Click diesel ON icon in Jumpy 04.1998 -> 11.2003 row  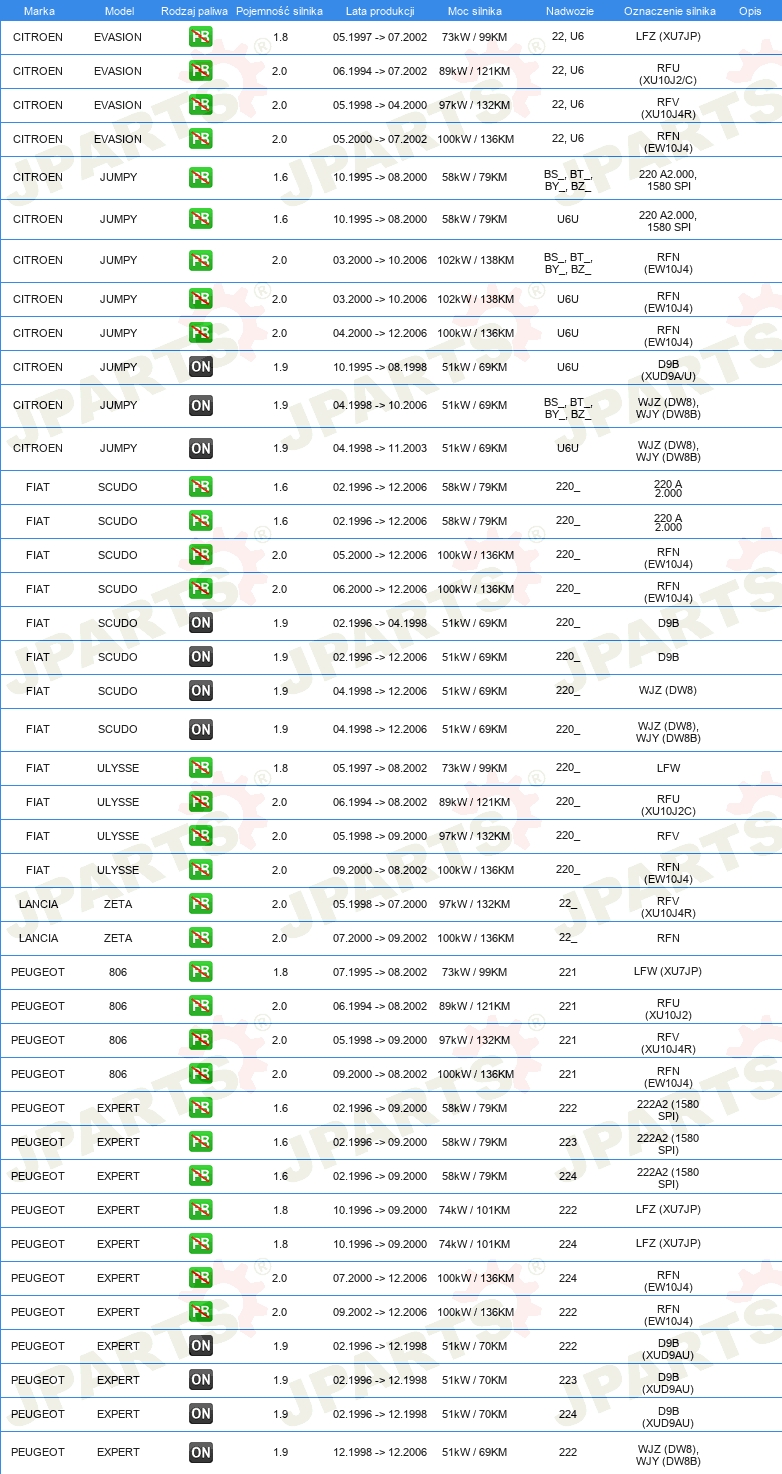point(201,448)
